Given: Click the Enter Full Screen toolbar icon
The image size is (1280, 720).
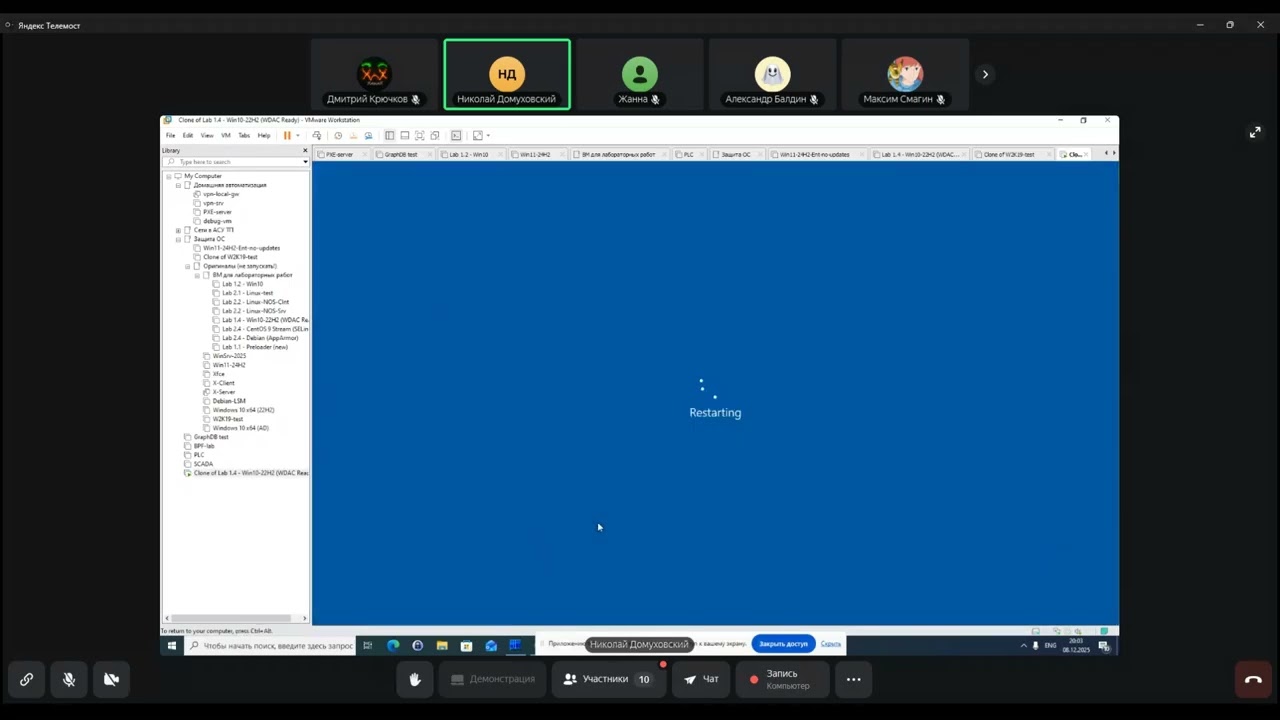Looking at the screenshot, I should [x=420, y=135].
